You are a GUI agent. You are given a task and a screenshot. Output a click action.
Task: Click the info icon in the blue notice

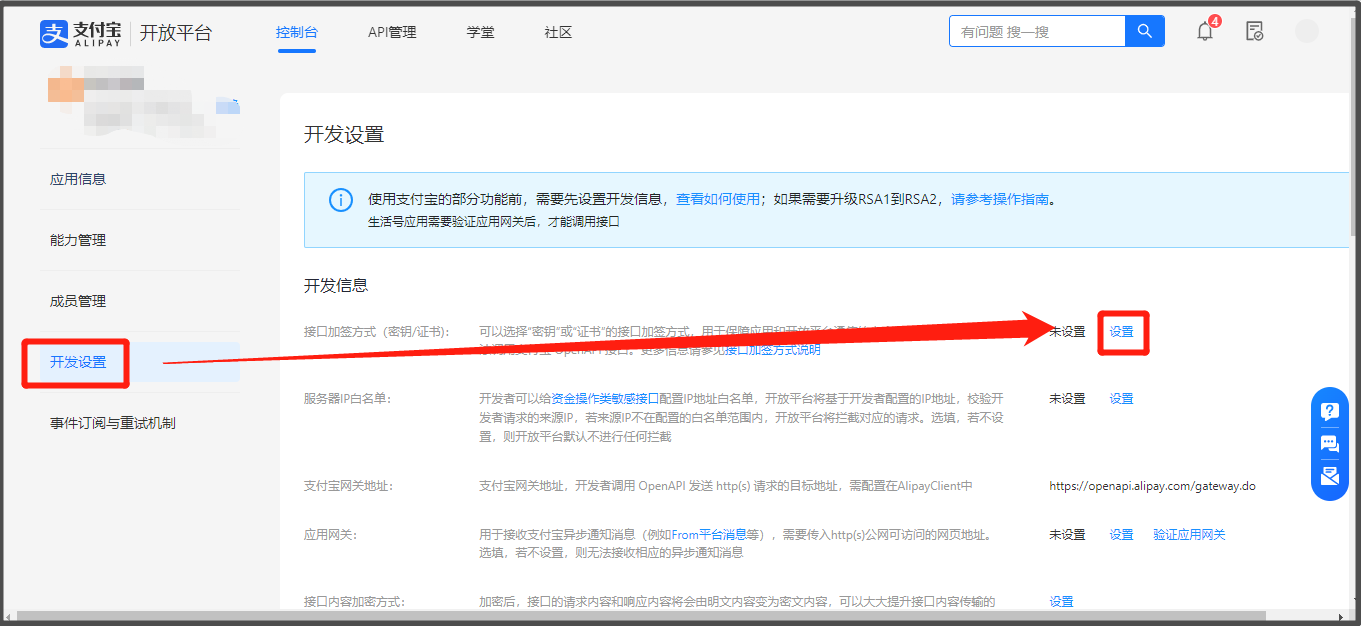click(341, 199)
